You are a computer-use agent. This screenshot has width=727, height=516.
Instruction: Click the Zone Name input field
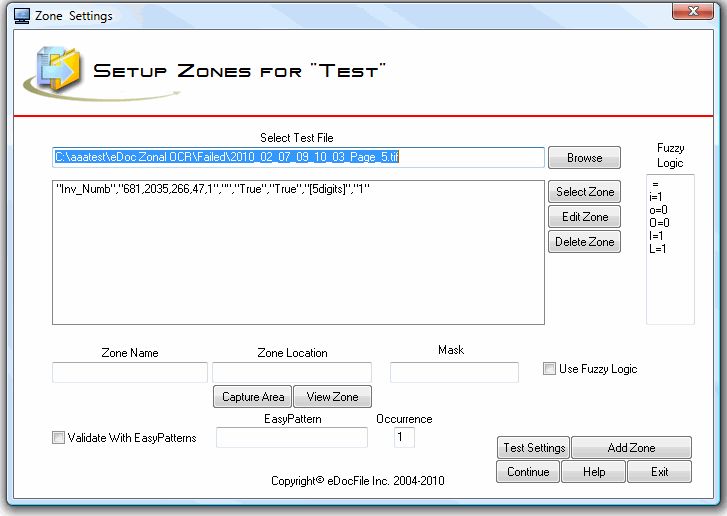(130, 372)
